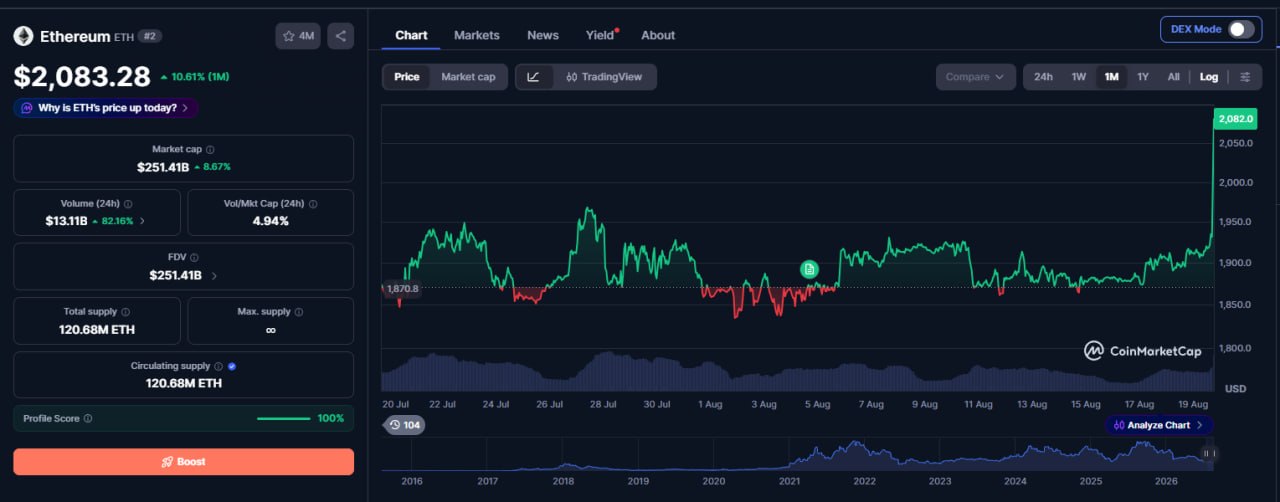Toggle DEX Mode switch

[x=1241, y=29]
